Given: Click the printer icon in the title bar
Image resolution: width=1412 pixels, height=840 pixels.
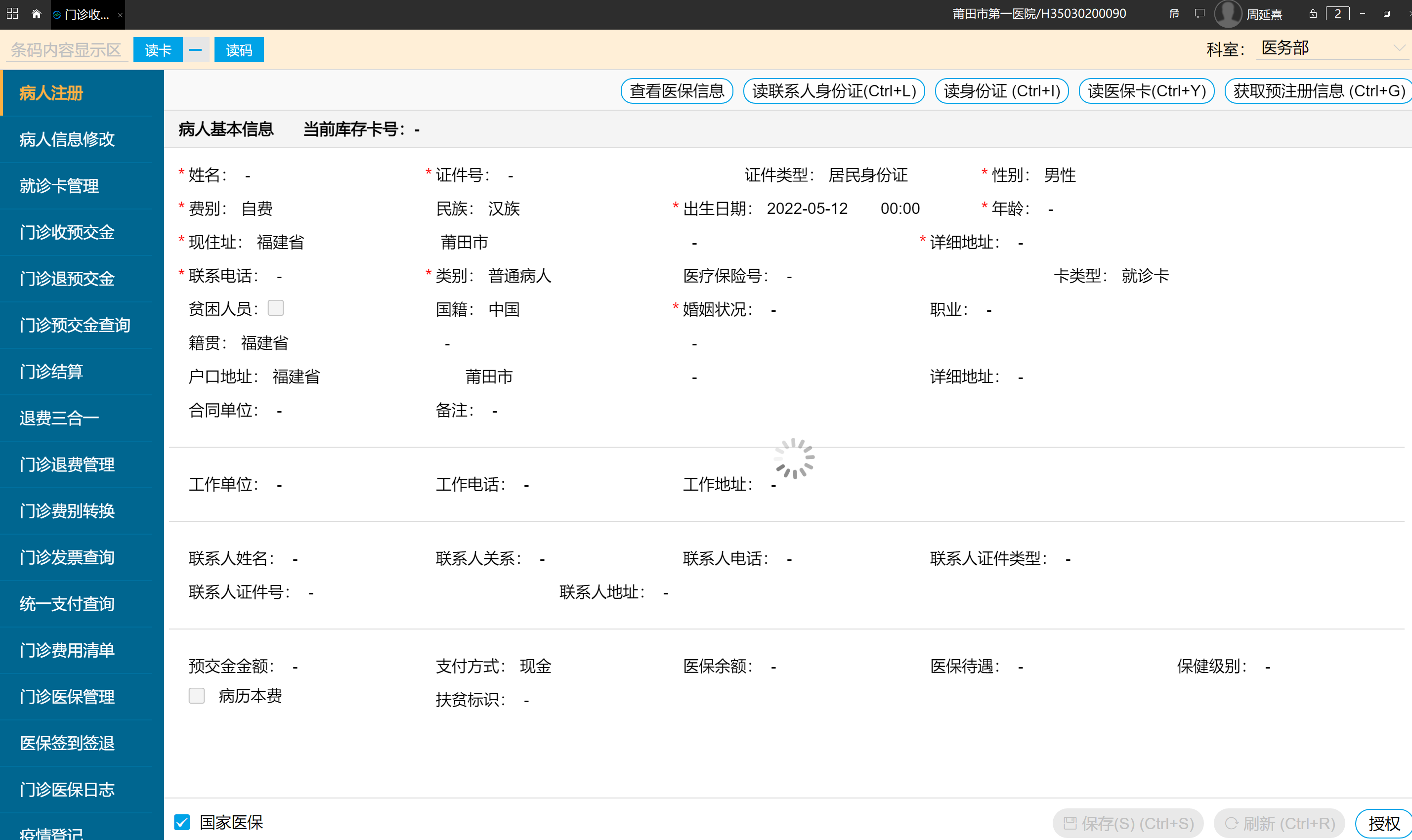Looking at the screenshot, I should 1174,13.
